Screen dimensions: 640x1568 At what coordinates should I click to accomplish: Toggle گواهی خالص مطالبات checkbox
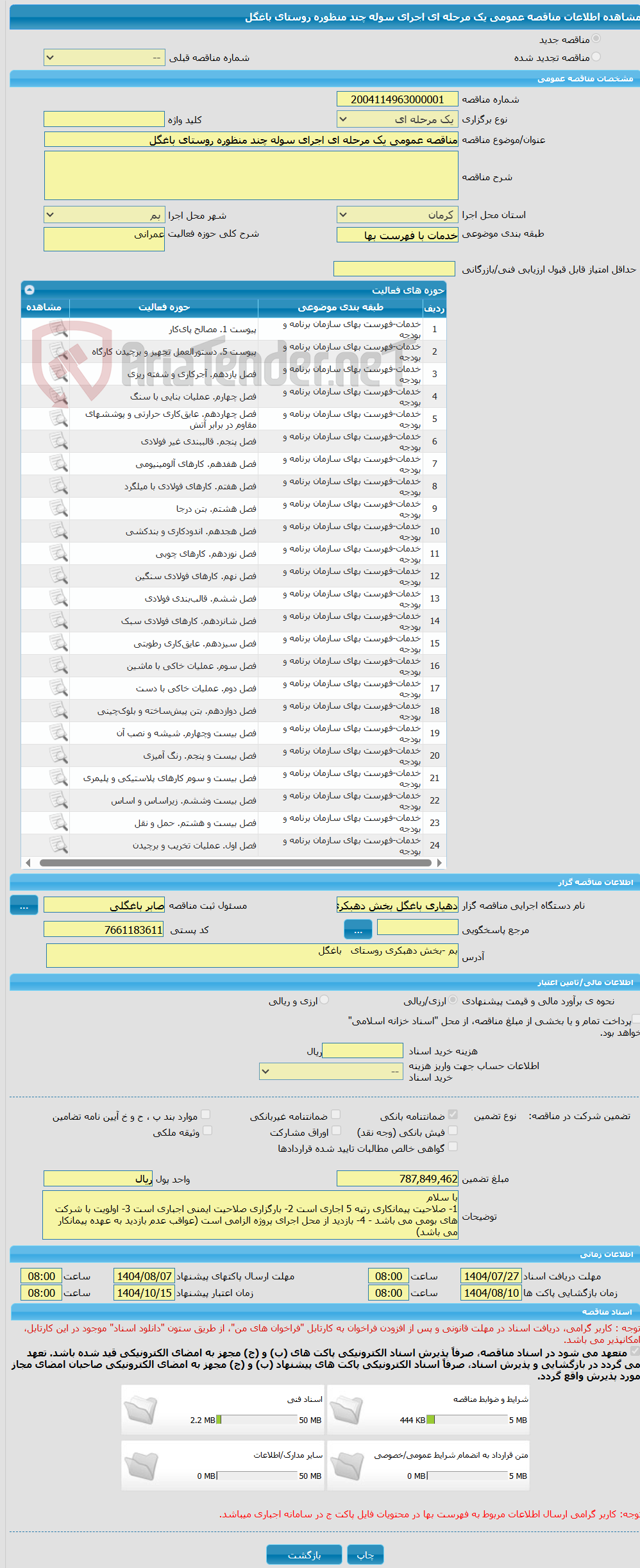[453, 1147]
